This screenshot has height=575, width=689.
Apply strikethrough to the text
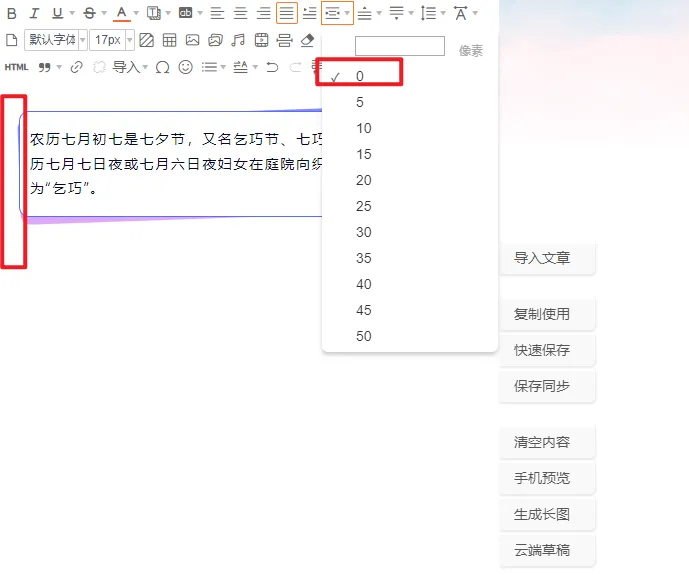point(90,13)
